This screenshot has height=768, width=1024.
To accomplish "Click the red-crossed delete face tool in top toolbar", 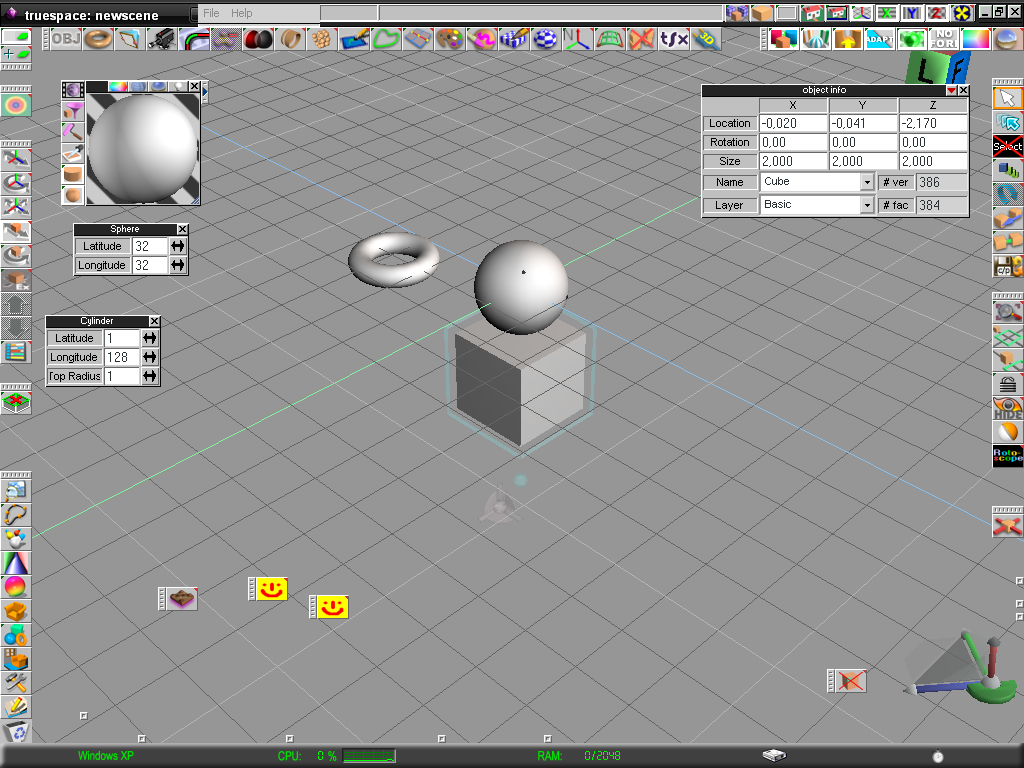I will point(641,39).
